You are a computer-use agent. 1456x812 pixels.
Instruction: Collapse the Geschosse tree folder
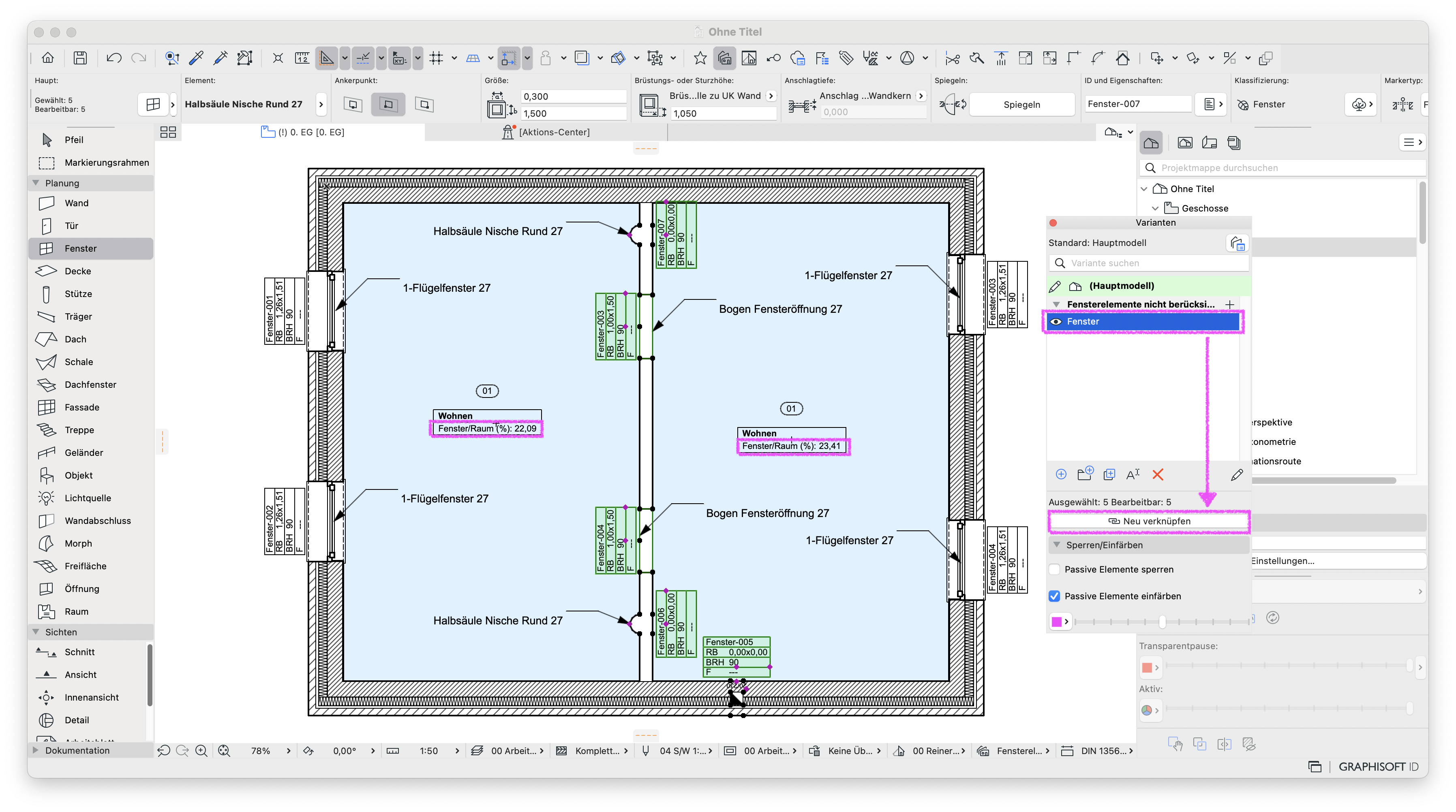[x=1155, y=208]
